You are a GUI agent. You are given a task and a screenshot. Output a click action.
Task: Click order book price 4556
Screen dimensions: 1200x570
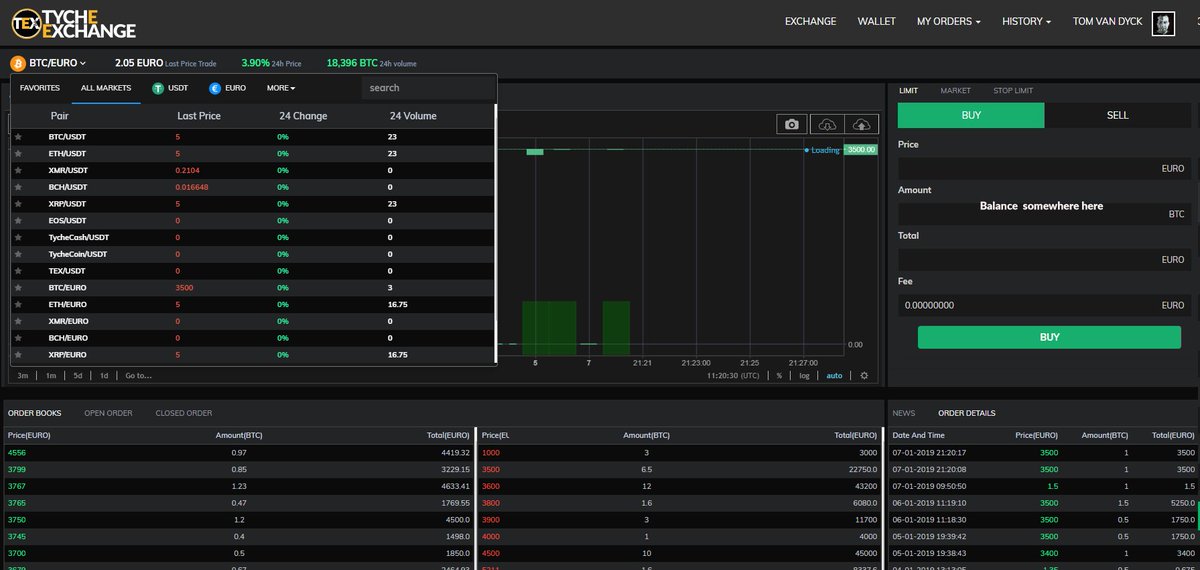coord(16,452)
